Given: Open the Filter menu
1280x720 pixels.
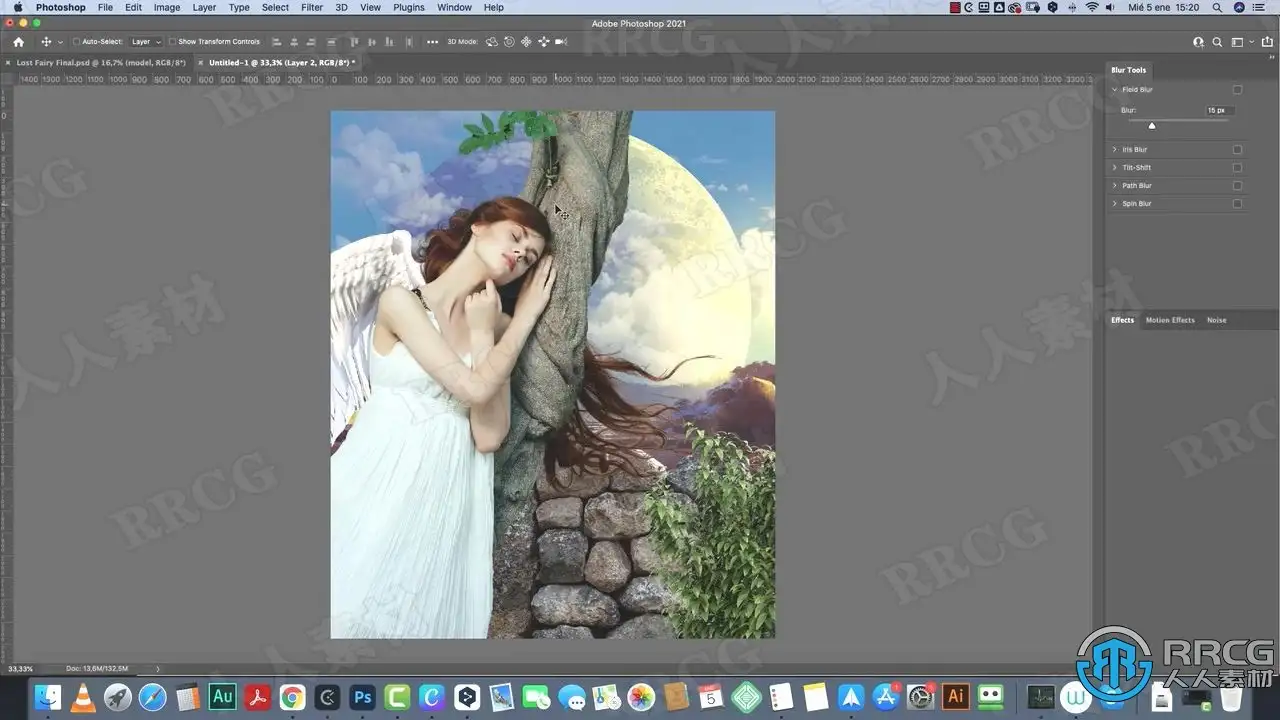Looking at the screenshot, I should 312,7.
